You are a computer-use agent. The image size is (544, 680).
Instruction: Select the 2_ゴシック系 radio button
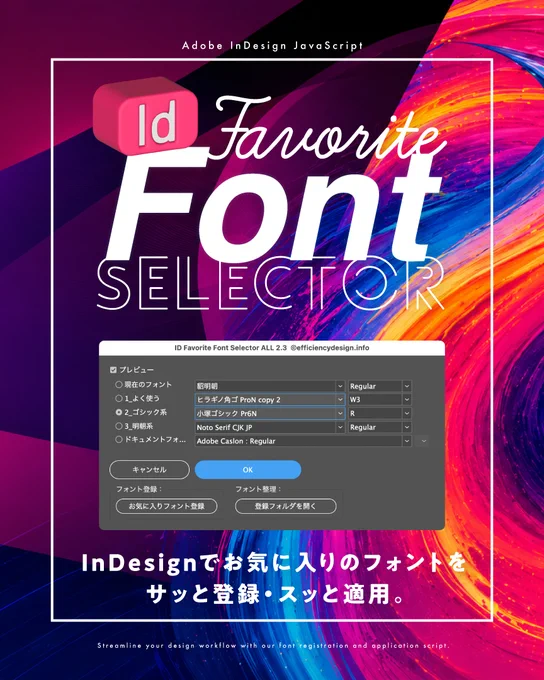coord(118,412)
